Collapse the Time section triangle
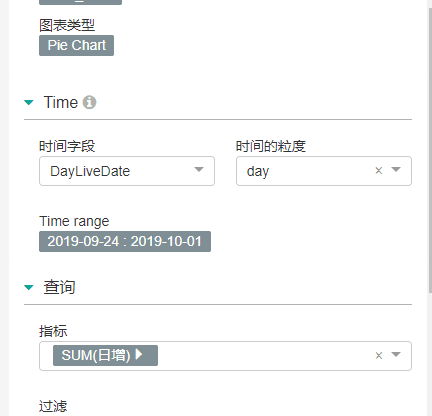 [x=29, y=102]
